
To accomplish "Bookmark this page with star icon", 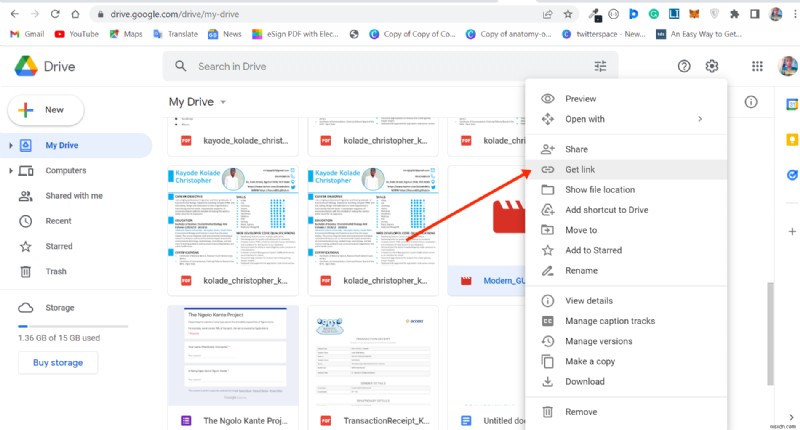I will (568, 14).
